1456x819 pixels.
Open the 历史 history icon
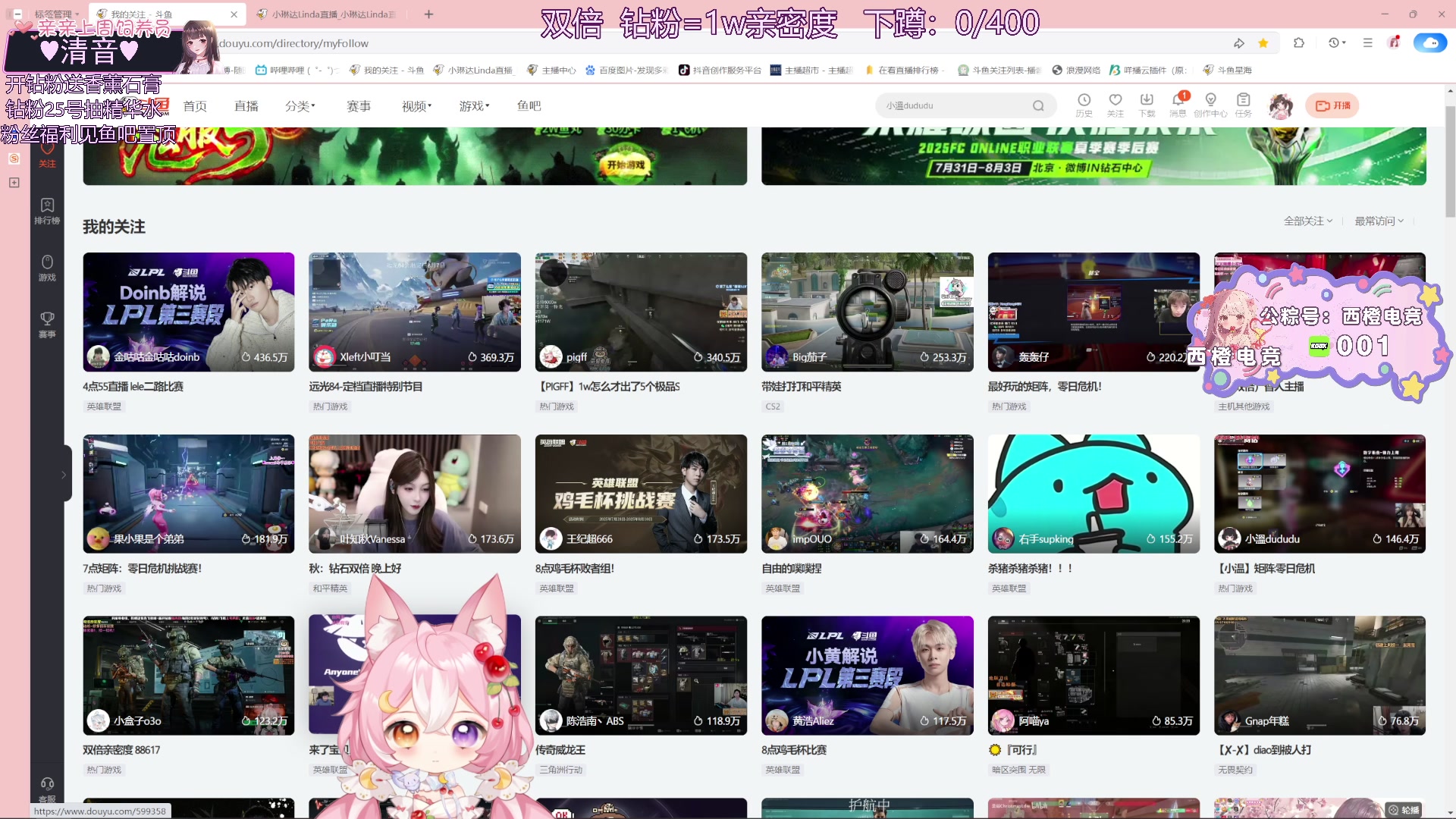pos(1084,105)
